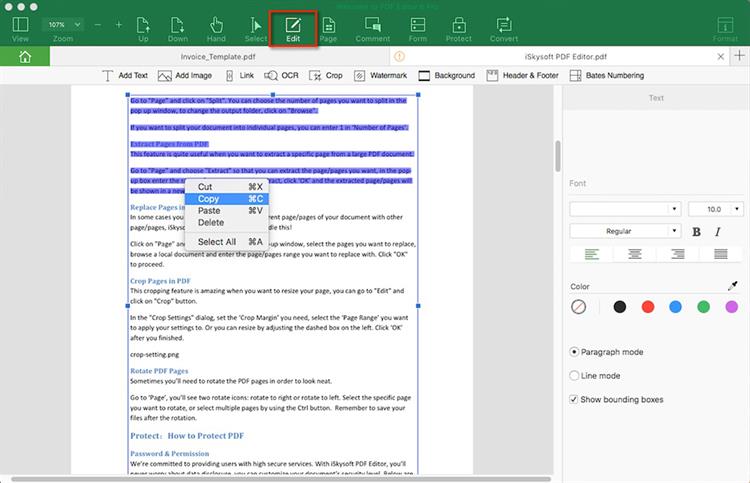750x483 pixels.
Task: Choose the Link tool
Action: pos(240,76)
